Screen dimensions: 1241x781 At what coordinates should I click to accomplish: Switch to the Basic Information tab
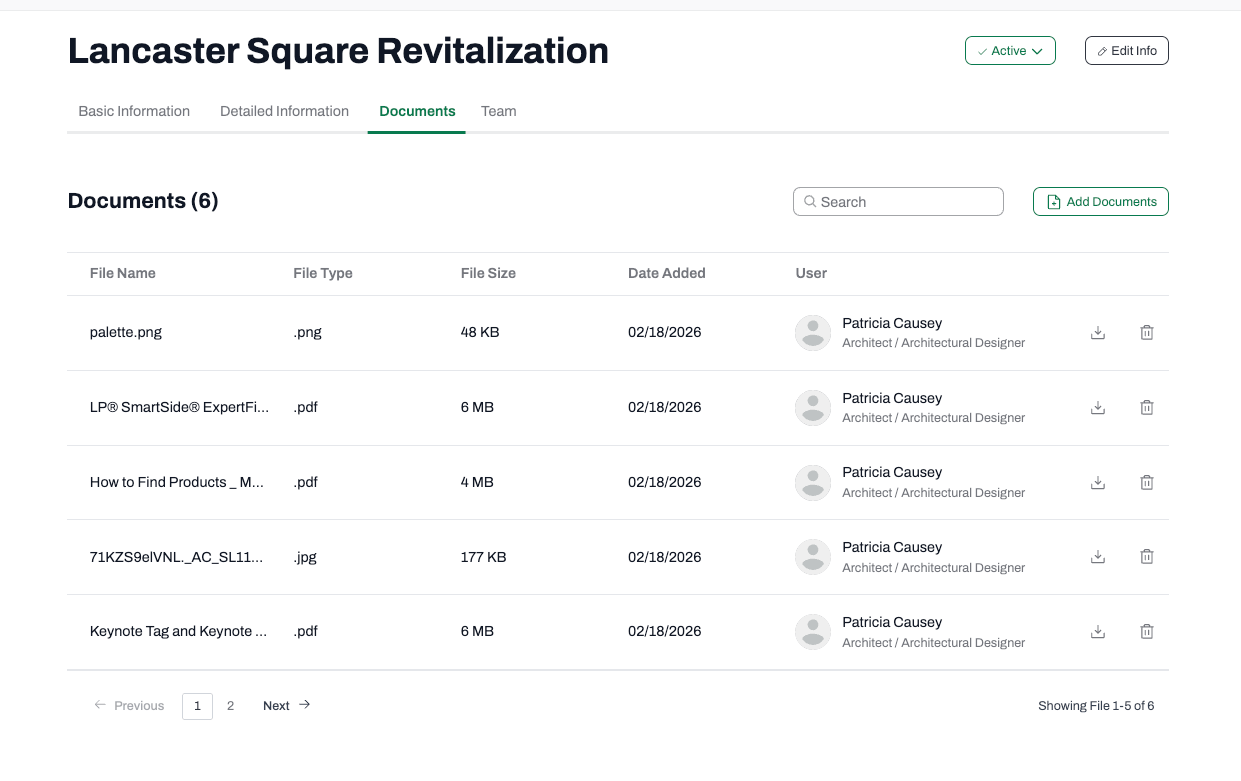pyautogui.click(x=134, y=111)
